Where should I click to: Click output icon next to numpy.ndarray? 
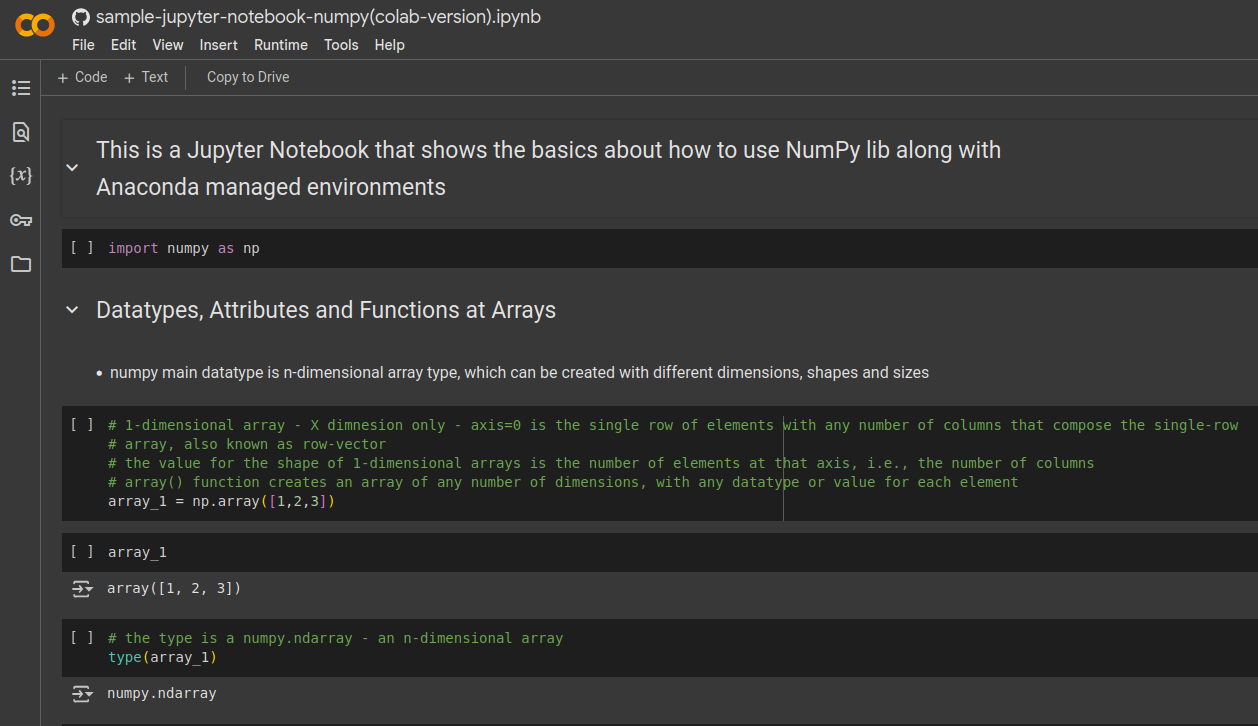(82, 694)
